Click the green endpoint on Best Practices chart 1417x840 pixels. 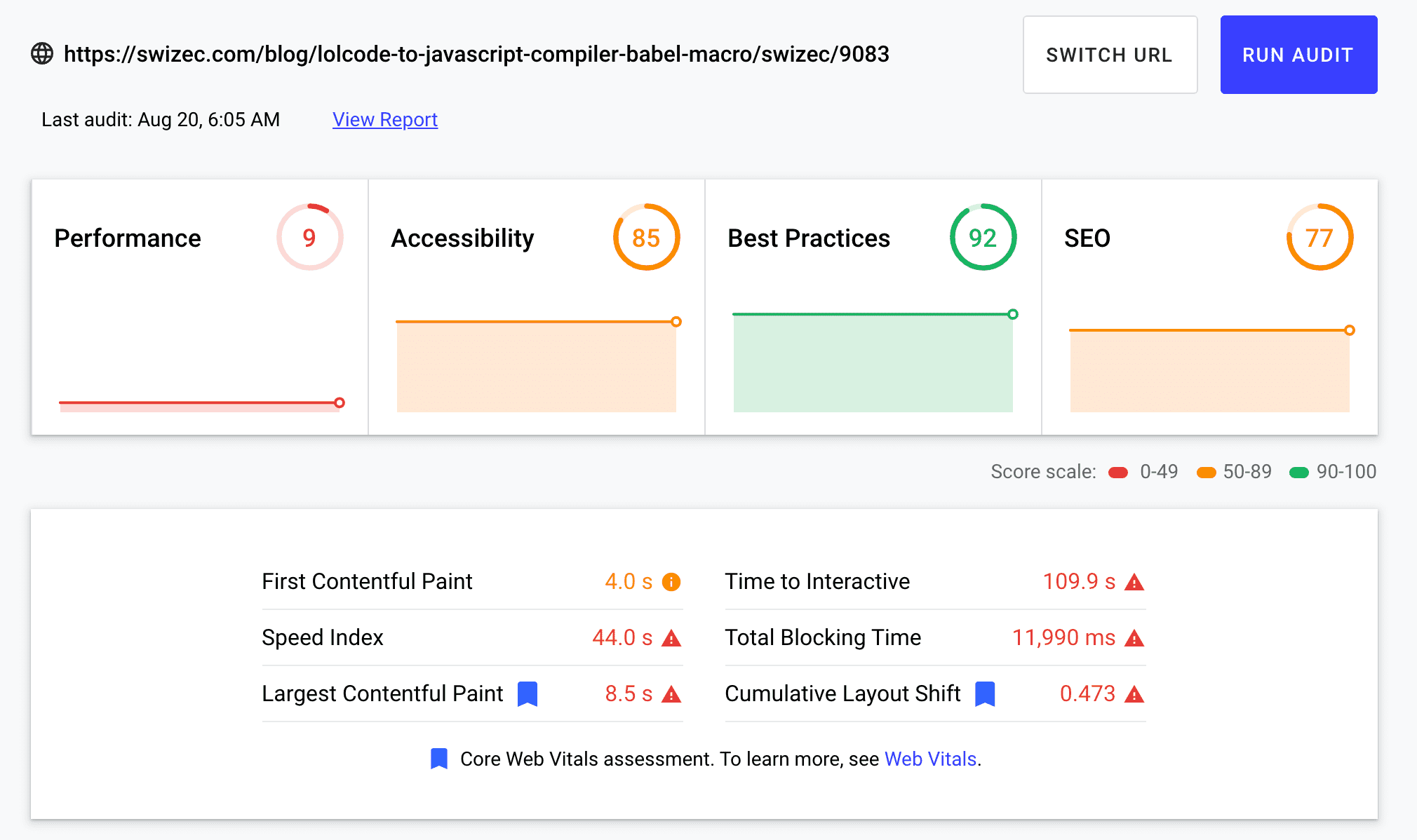click(x=1012, y=314)
